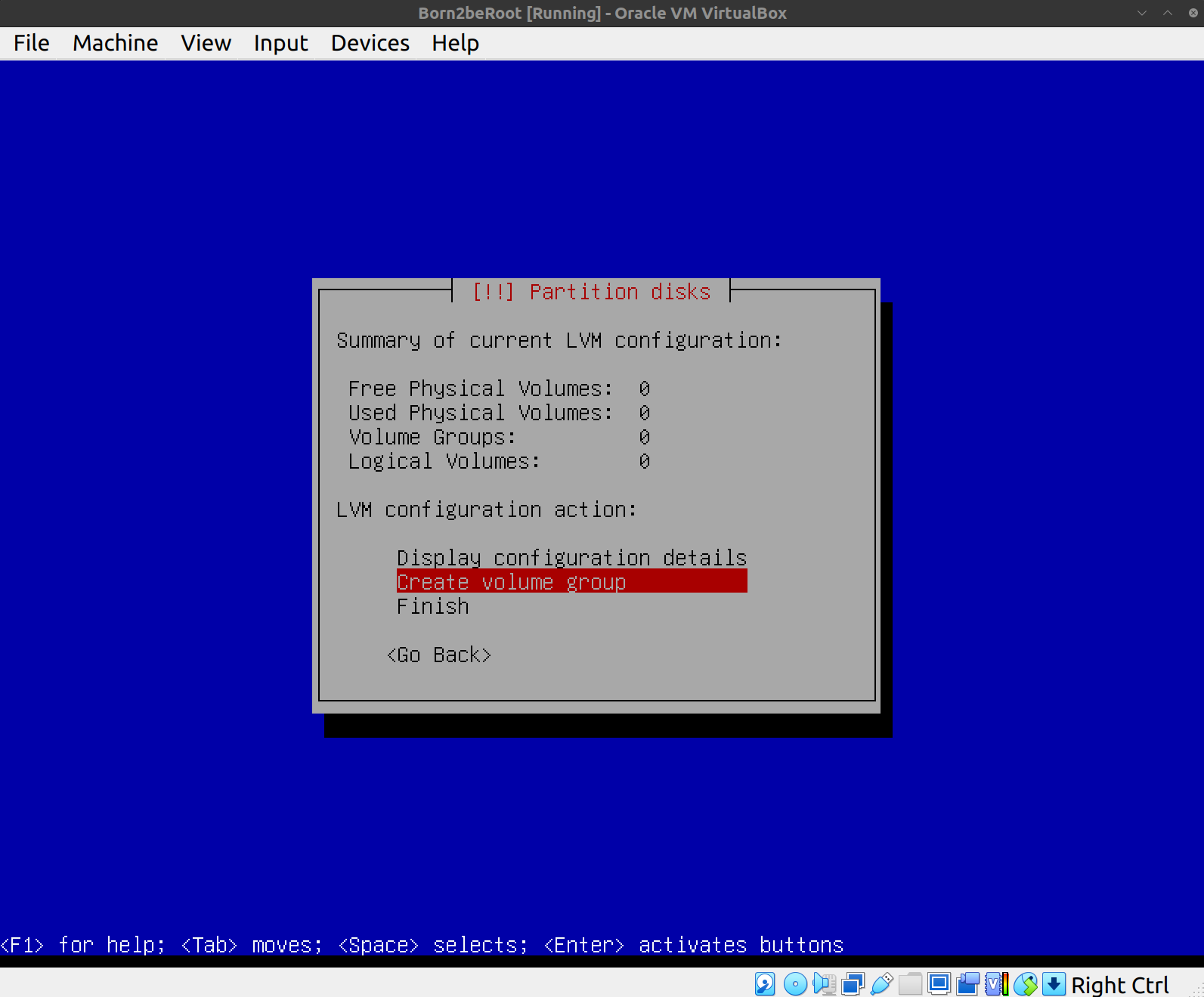Open the Help menu
Image resolution: width=1204 pixels, height=997 pixels.
coord(456,43)
